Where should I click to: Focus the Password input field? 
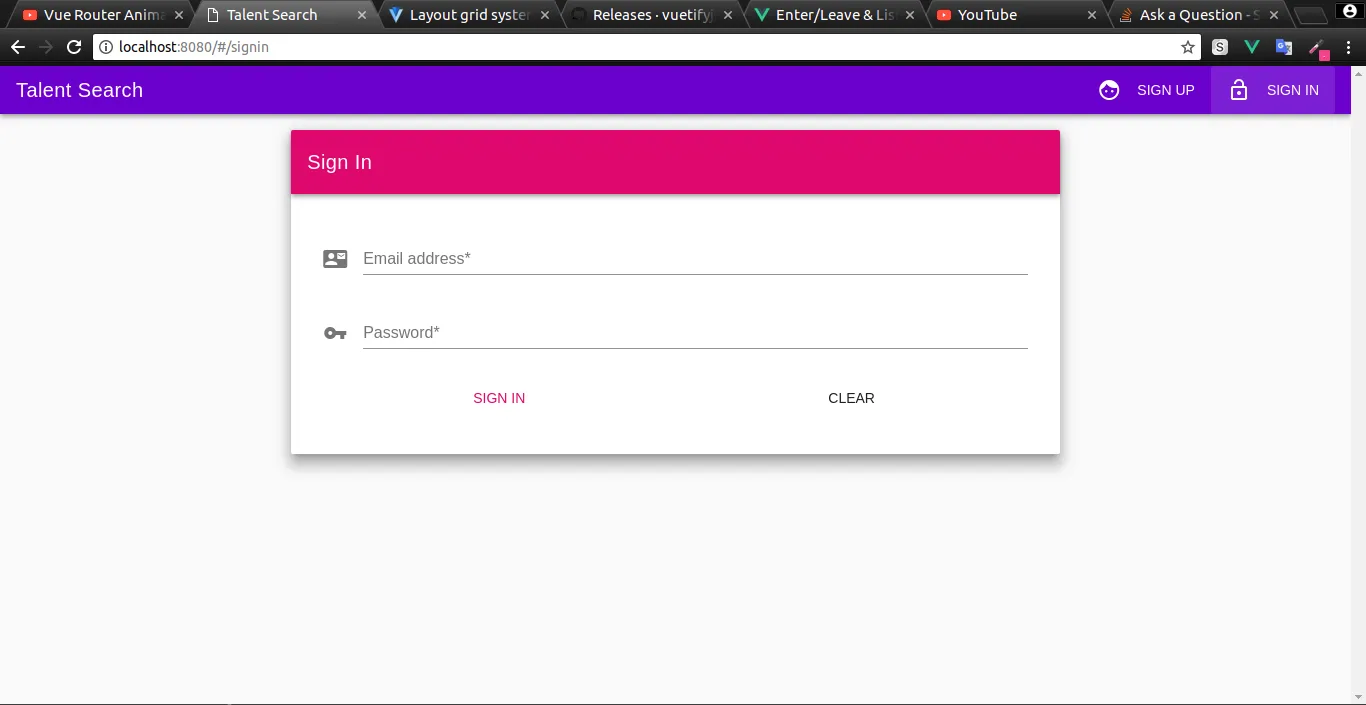(x=695, y=333)
